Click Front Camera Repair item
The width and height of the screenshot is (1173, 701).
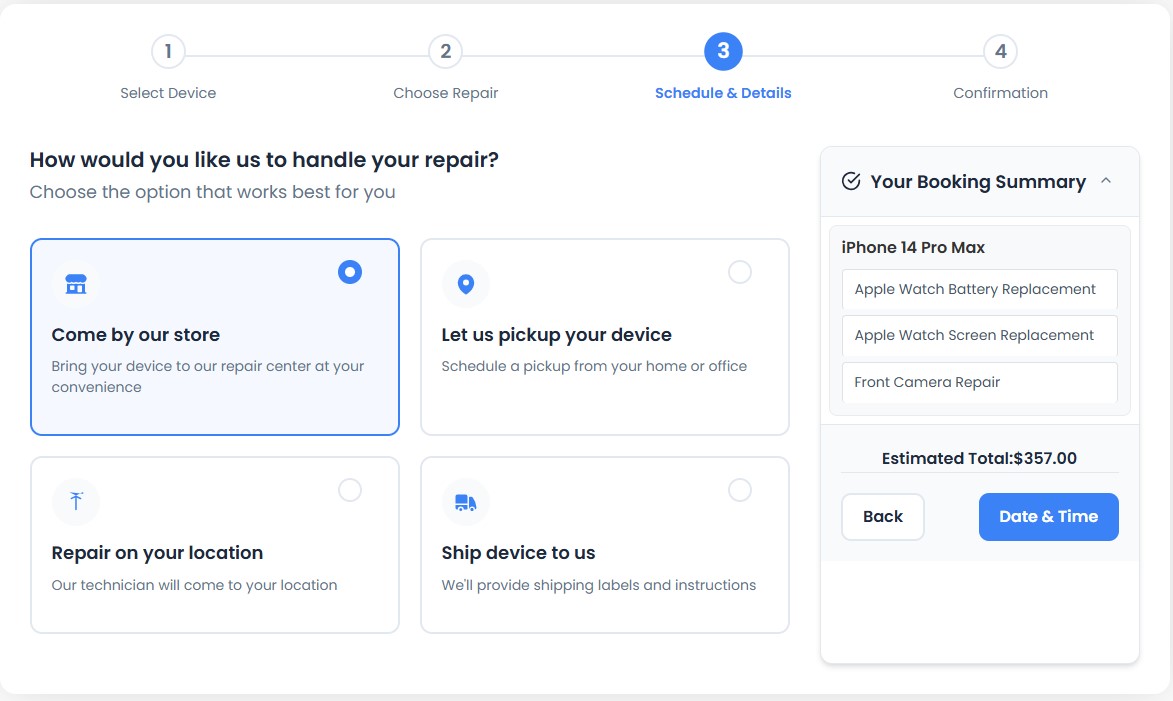pos(979,382)
